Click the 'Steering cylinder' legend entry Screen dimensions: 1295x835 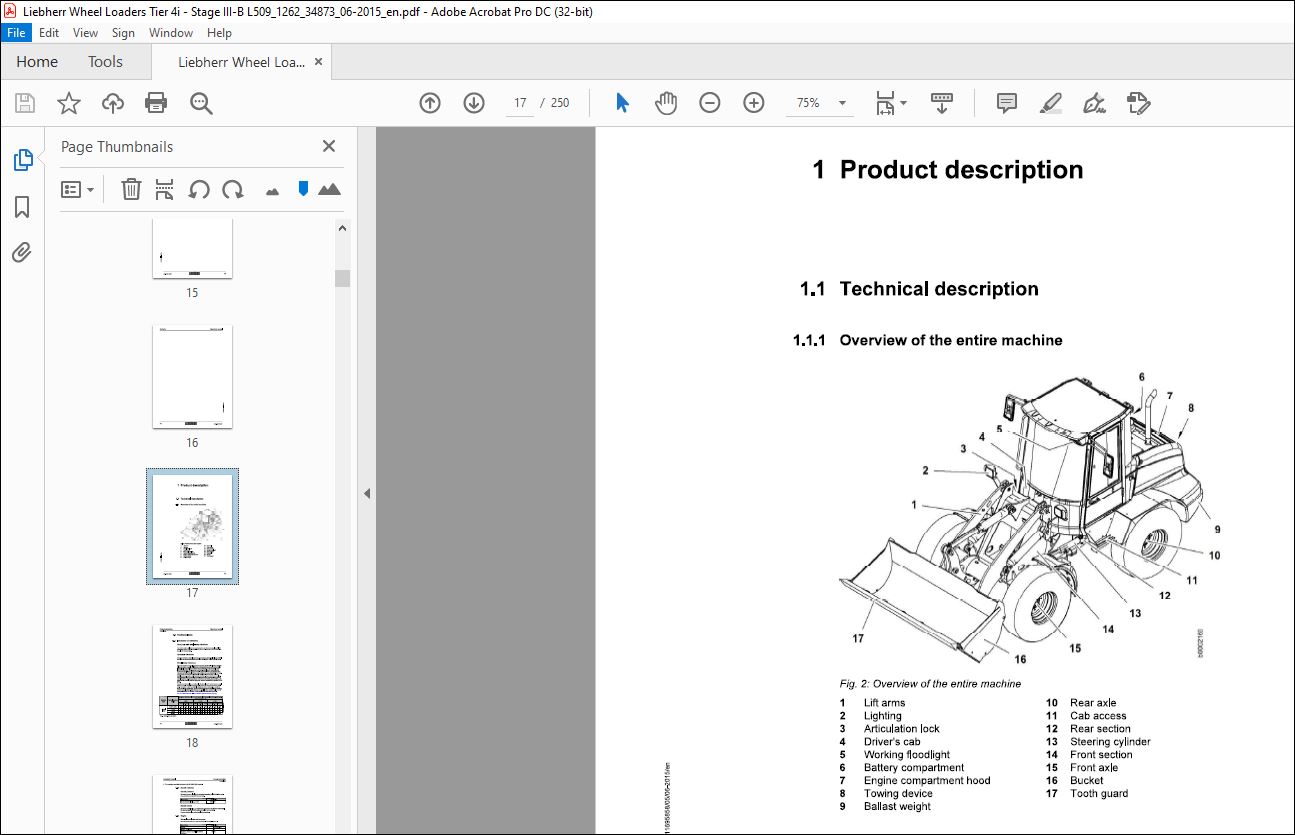pos(1110,742)
